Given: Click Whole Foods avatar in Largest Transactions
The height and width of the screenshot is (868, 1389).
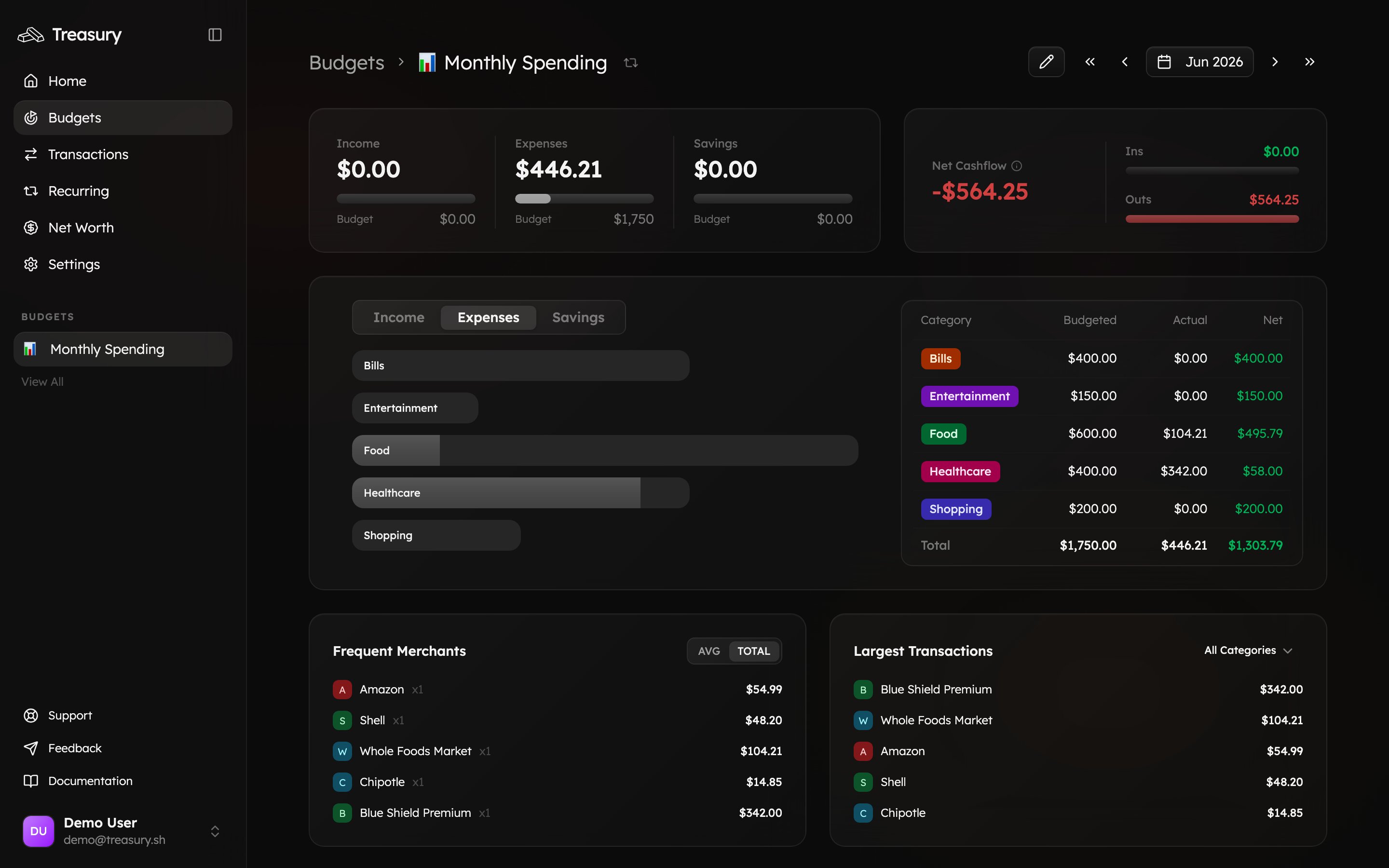Looking at the screenshot, I should coord(863,720).
